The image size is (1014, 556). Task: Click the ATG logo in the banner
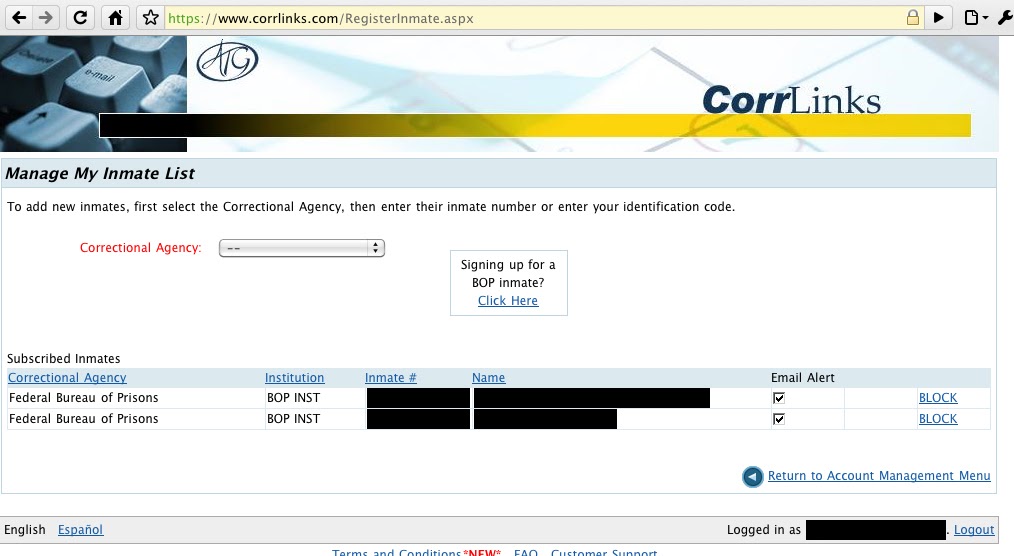click(227, 61)
